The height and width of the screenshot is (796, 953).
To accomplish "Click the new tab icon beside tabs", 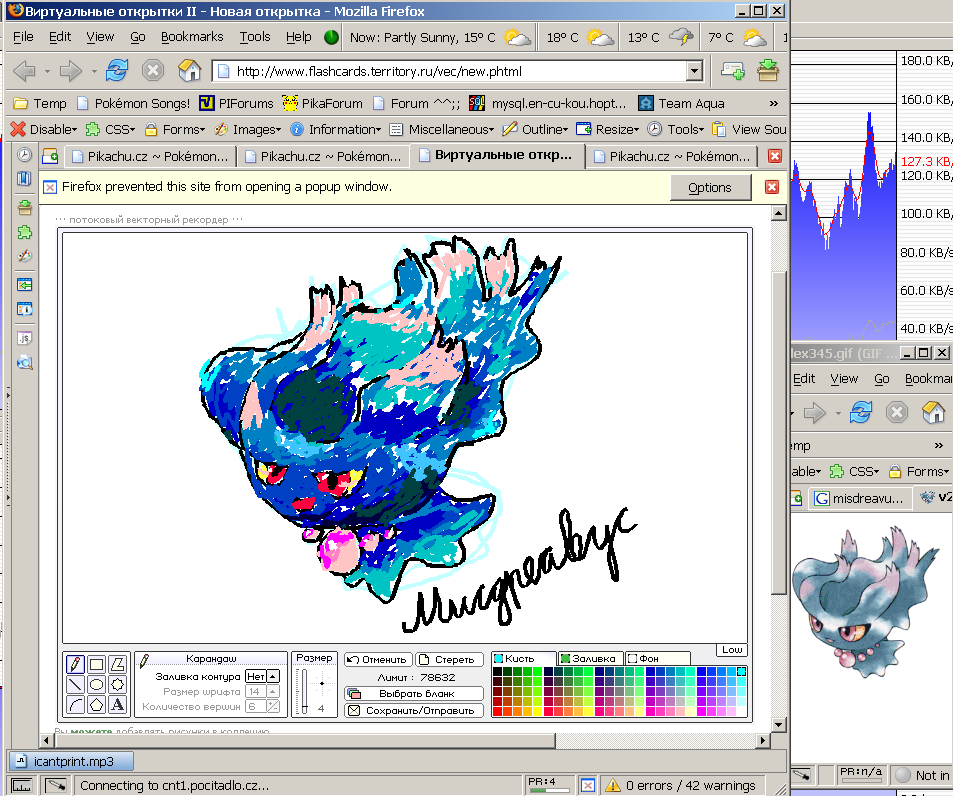I will coord(50,157).
